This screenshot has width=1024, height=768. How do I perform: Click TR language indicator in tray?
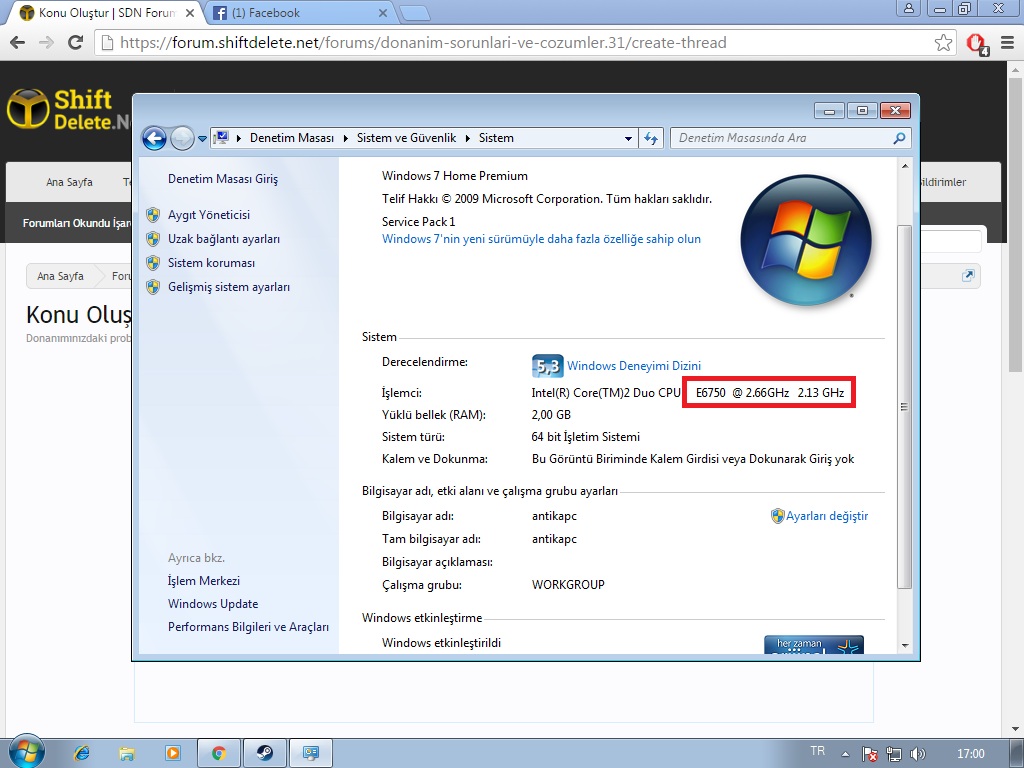pos(817,751)
